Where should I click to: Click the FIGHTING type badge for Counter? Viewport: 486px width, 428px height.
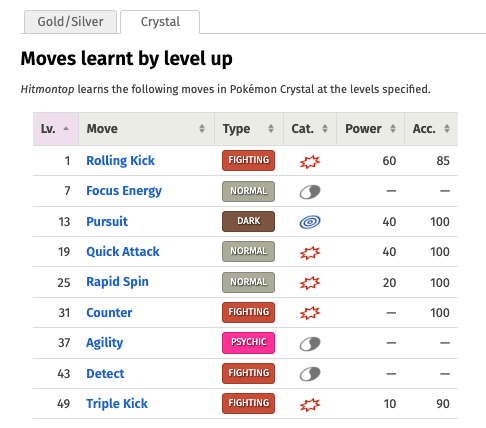pos(249,312)
